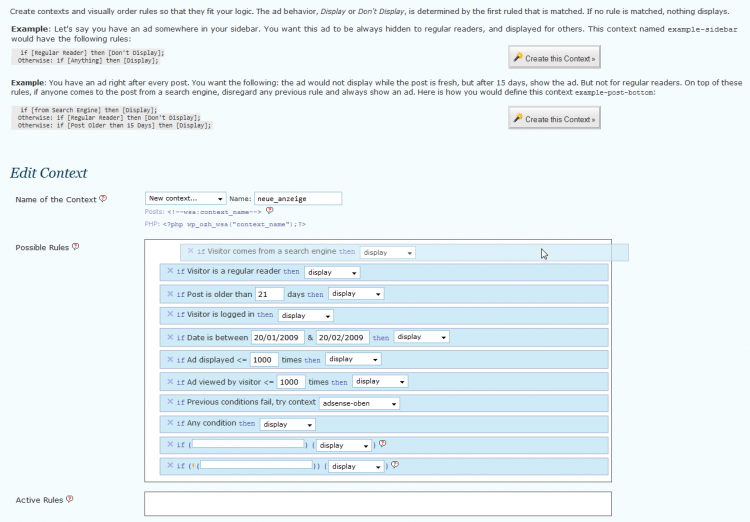Click the X icon on 'Post is older than' rule
This screenshot has height=522, width=750.
171,294
